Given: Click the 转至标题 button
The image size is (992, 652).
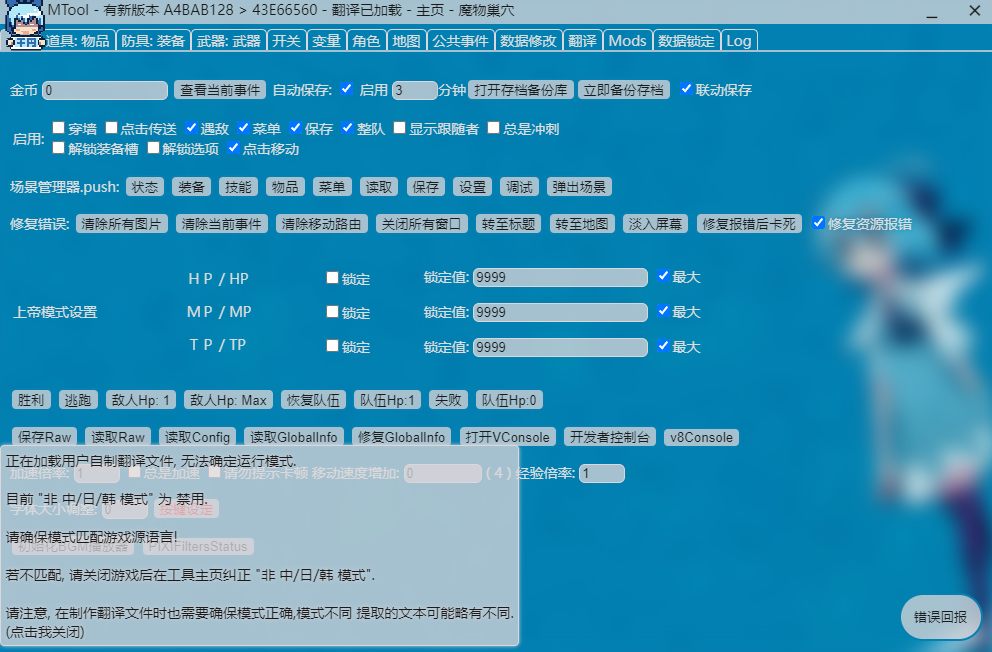Looking at the screenshot, I should coord(508,224).
